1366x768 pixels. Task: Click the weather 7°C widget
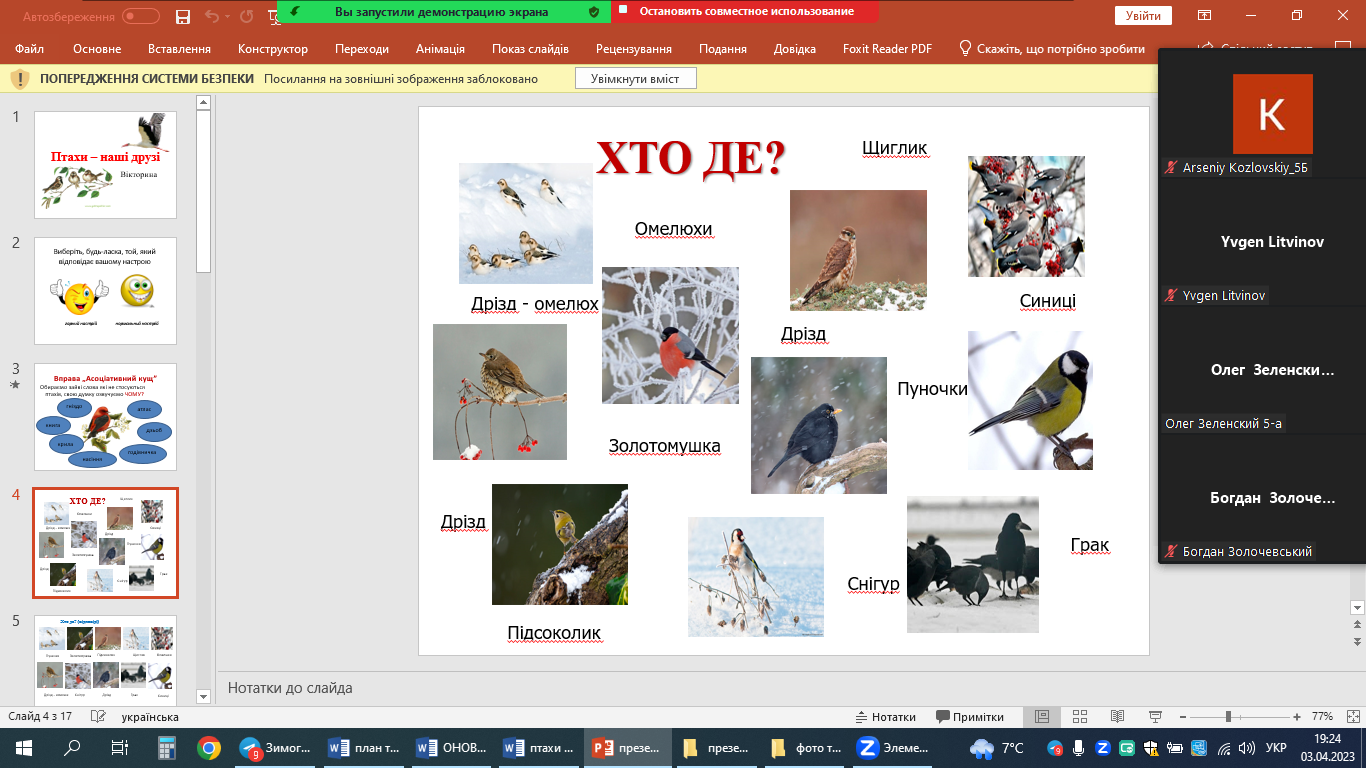point(998,748)
